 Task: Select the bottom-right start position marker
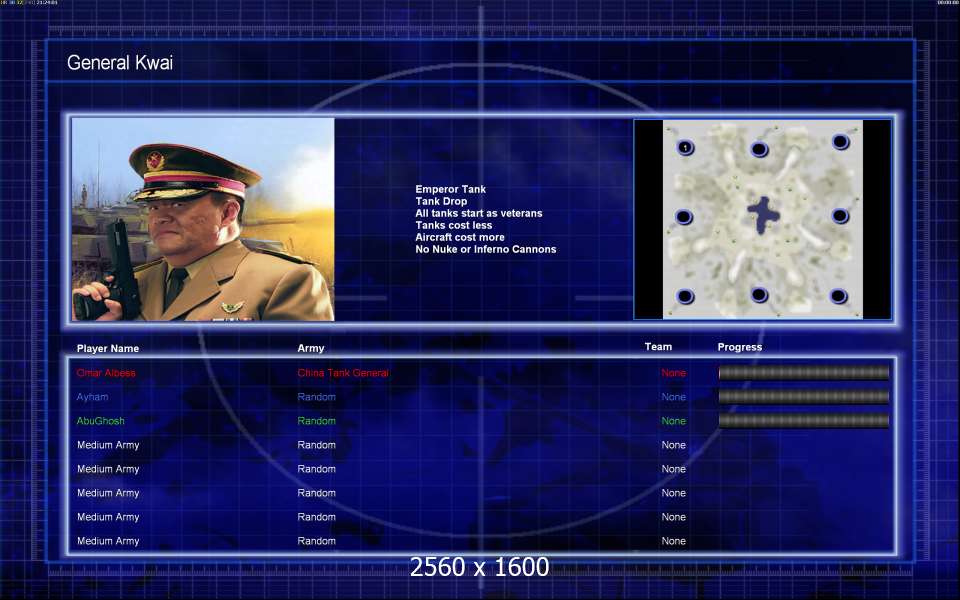pos(838,296)
